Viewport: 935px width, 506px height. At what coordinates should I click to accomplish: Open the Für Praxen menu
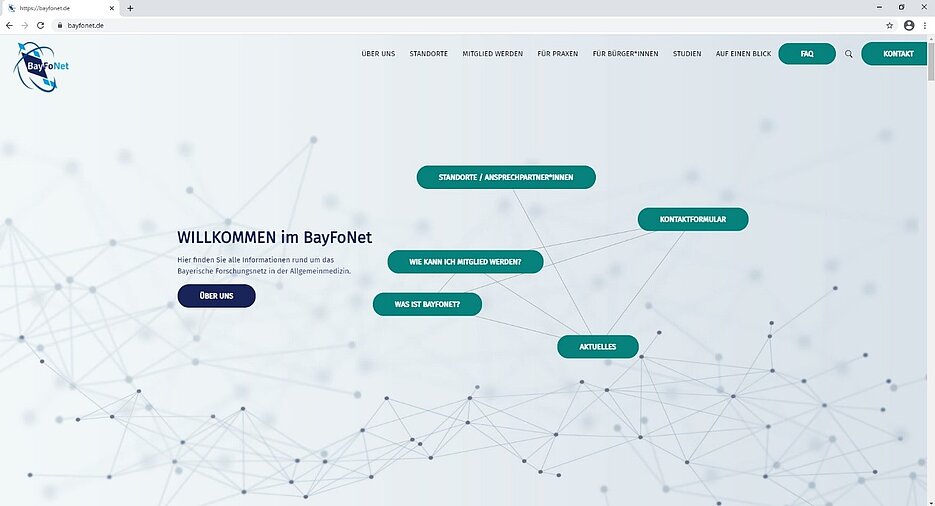click(x=557, y=54)
